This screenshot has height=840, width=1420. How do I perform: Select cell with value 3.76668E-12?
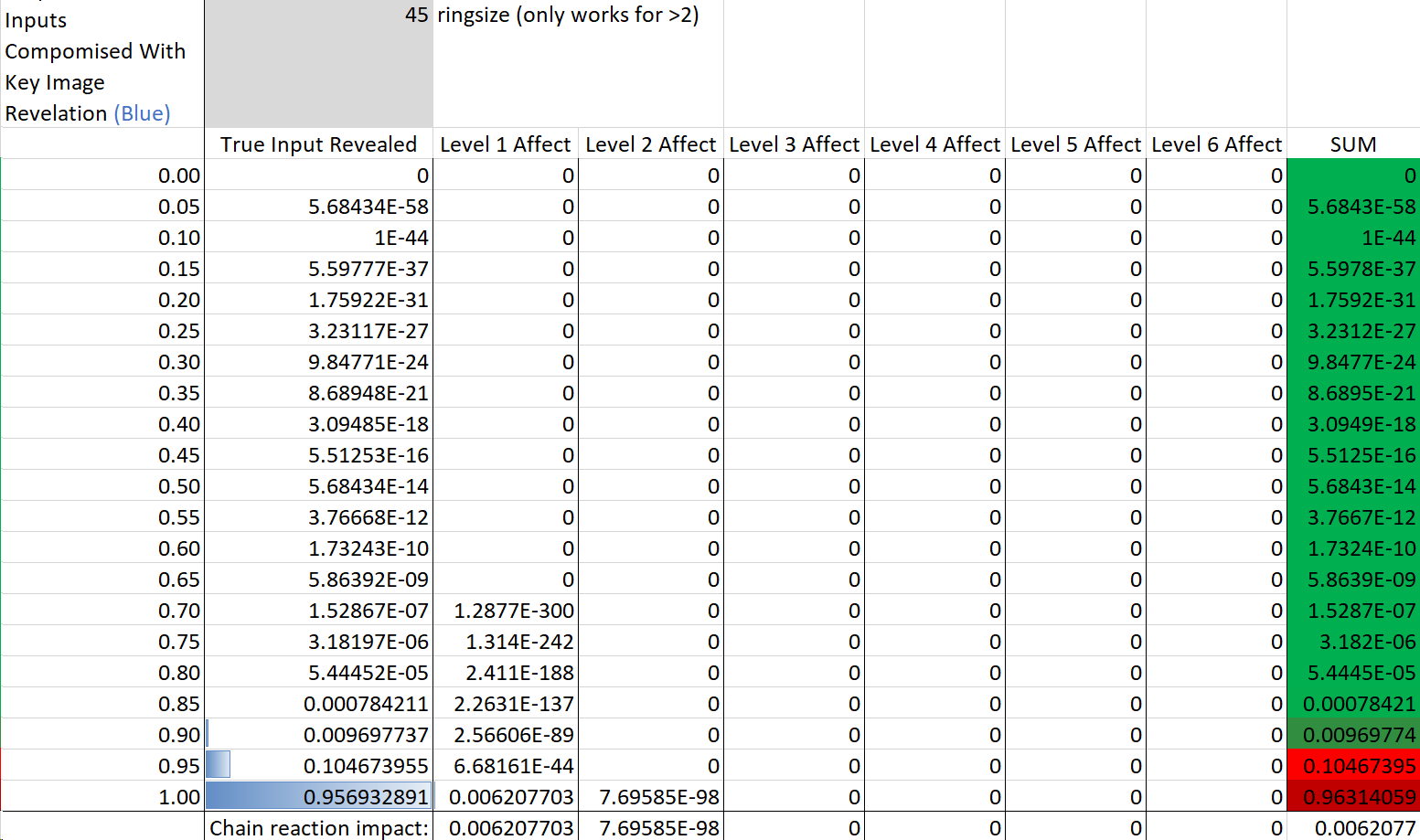pos(318,516)
